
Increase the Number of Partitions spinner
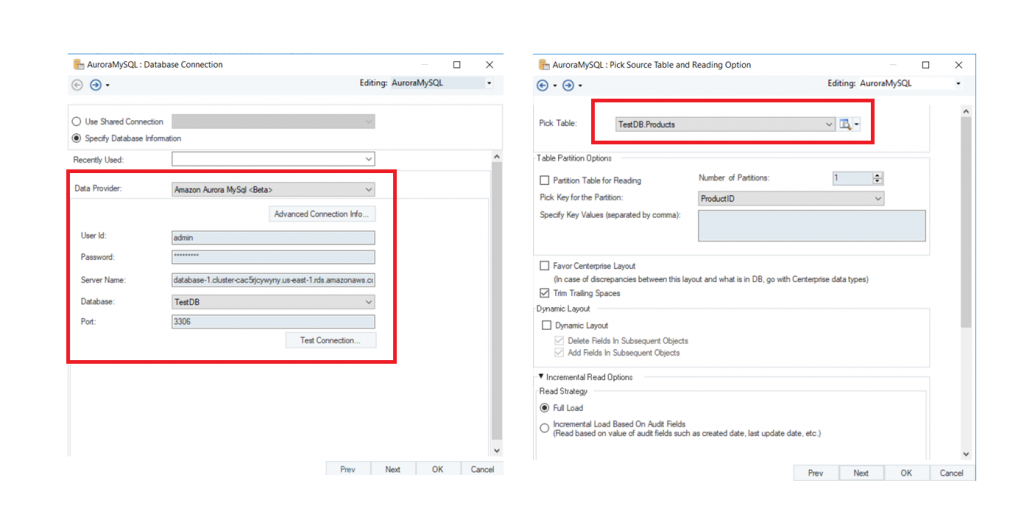[x=877, y=175]
